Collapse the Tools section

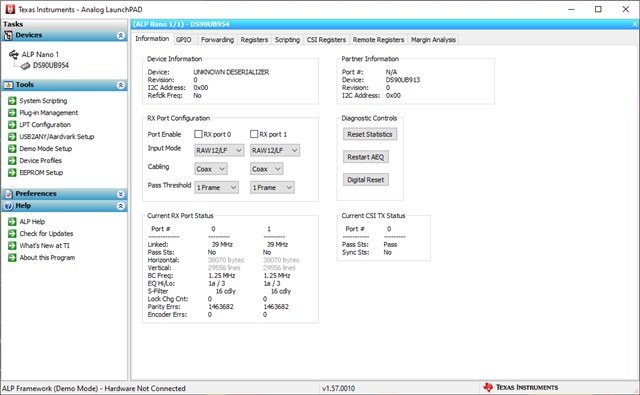[x=120, y=85]
